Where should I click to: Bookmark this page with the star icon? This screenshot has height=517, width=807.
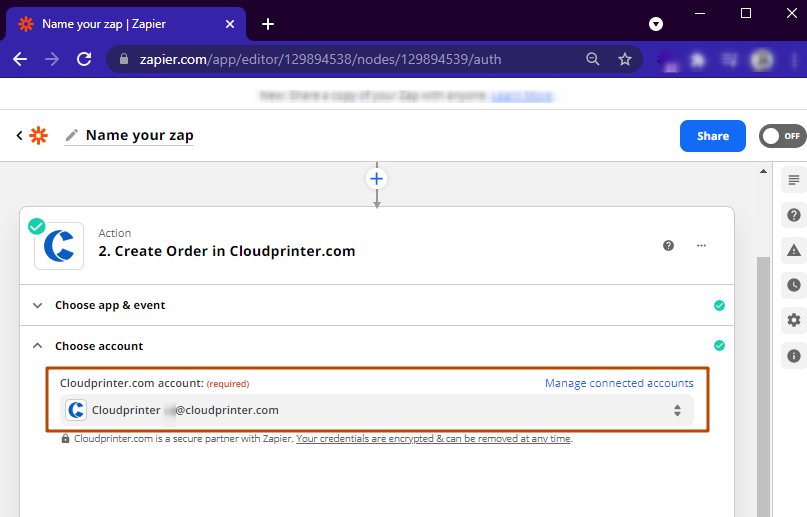click(625, 59)
